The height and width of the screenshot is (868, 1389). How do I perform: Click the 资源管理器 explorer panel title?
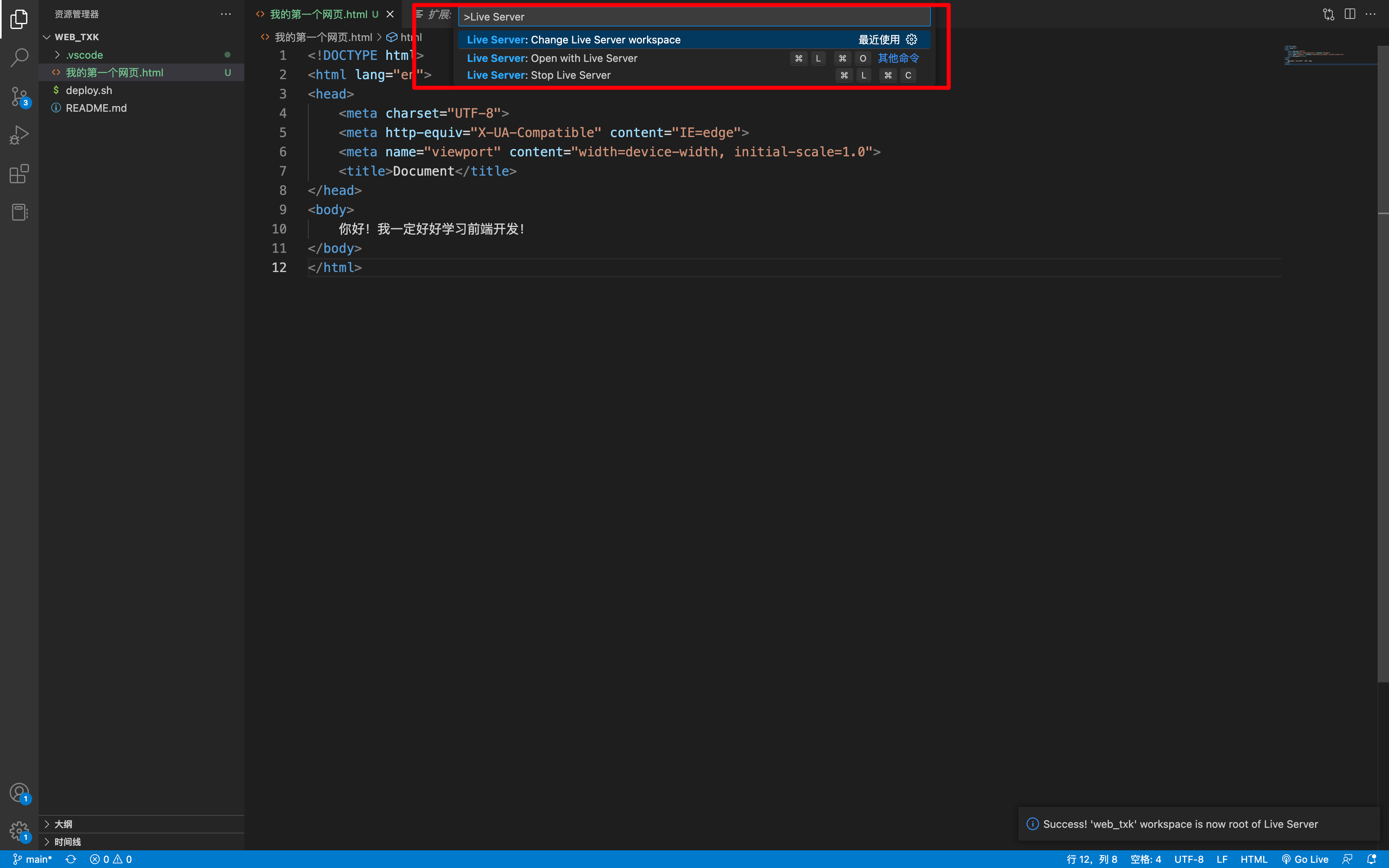pyautogui.click(x=77, y=14)
